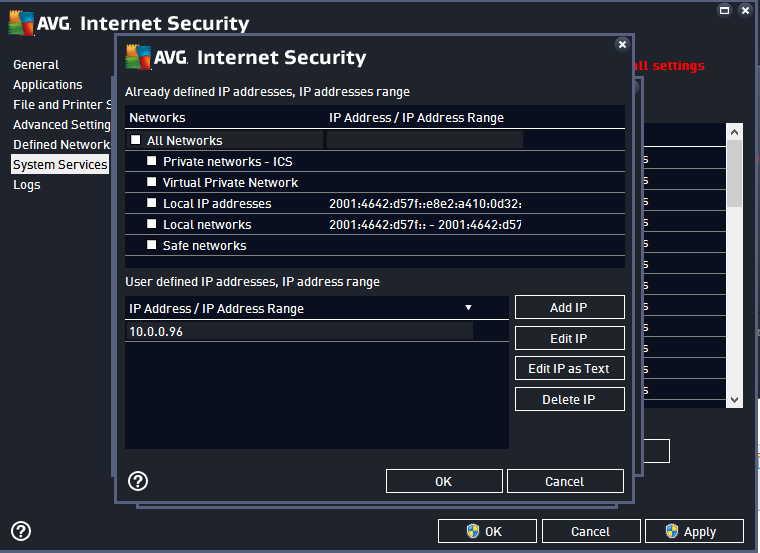Go to Applications in the sidebar
Image resolution: width=760 pixels, height=553 pixels.
pyautogui.click(x=48, y=85)
